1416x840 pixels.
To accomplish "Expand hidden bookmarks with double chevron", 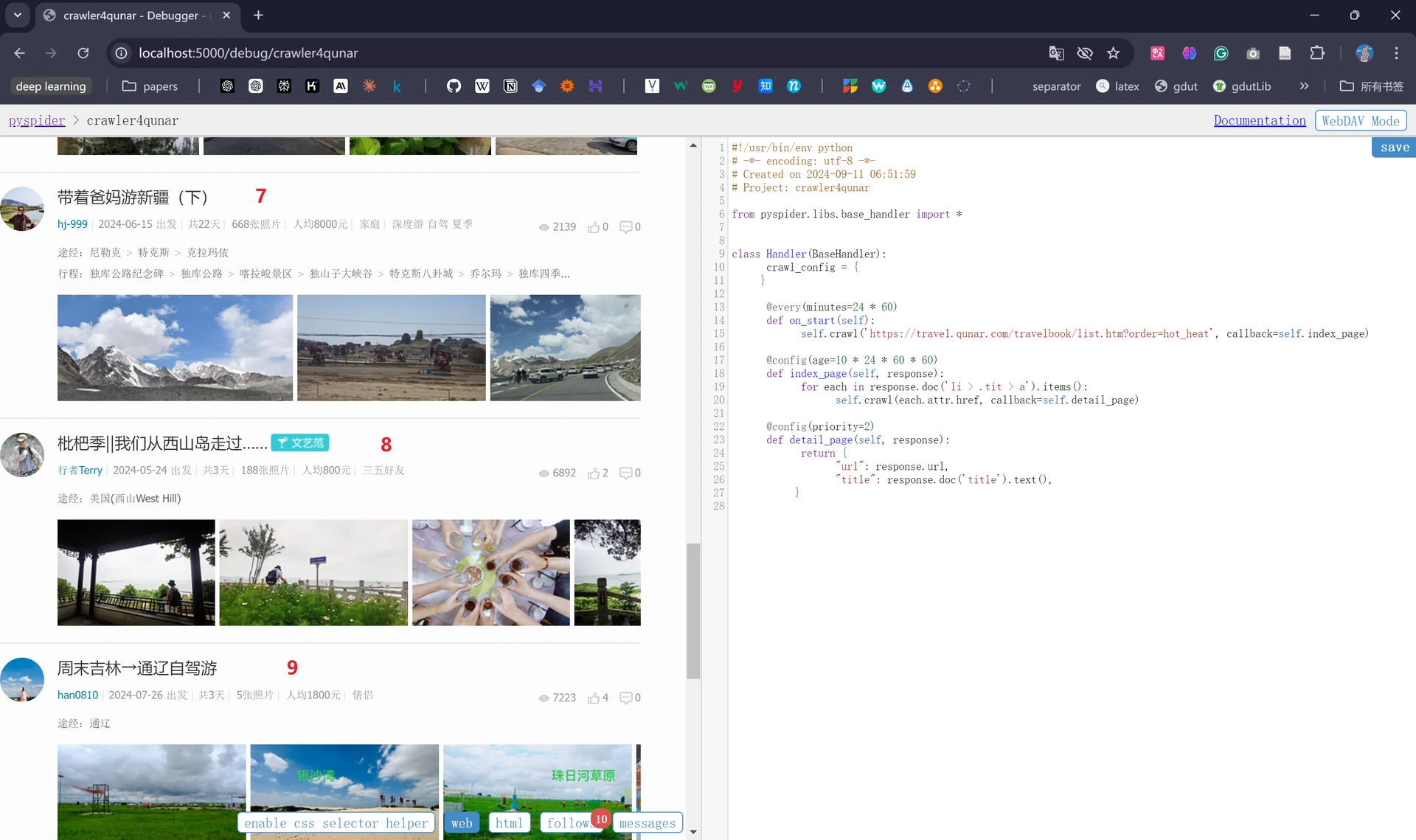I will coord(1304,86).
